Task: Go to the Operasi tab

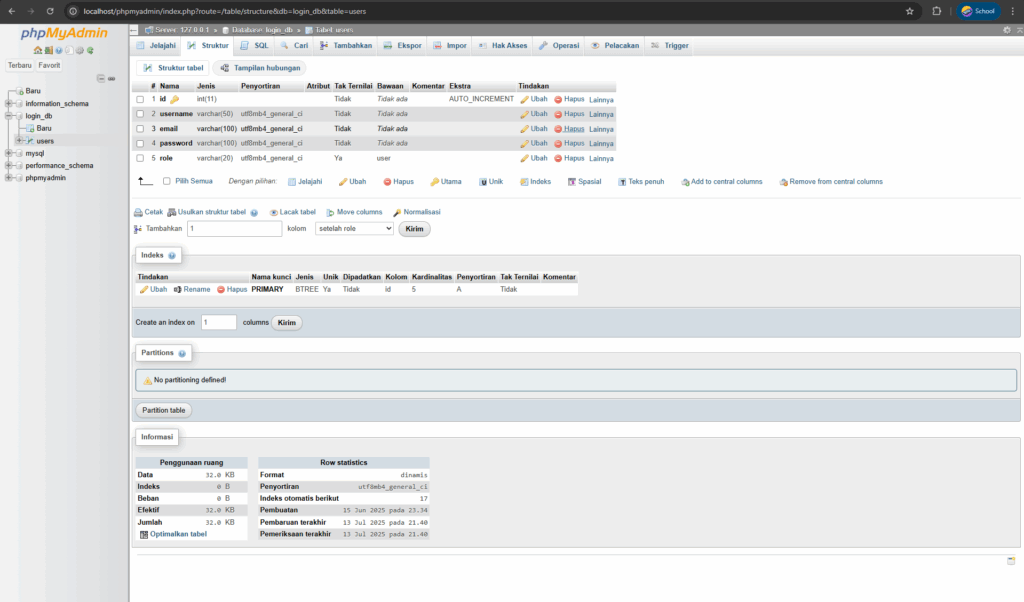Action: (x=560, y=46)
